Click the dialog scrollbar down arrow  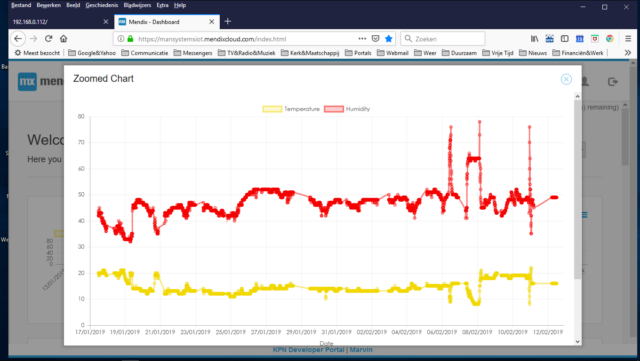pyautogui.click(x=577, y=341)
